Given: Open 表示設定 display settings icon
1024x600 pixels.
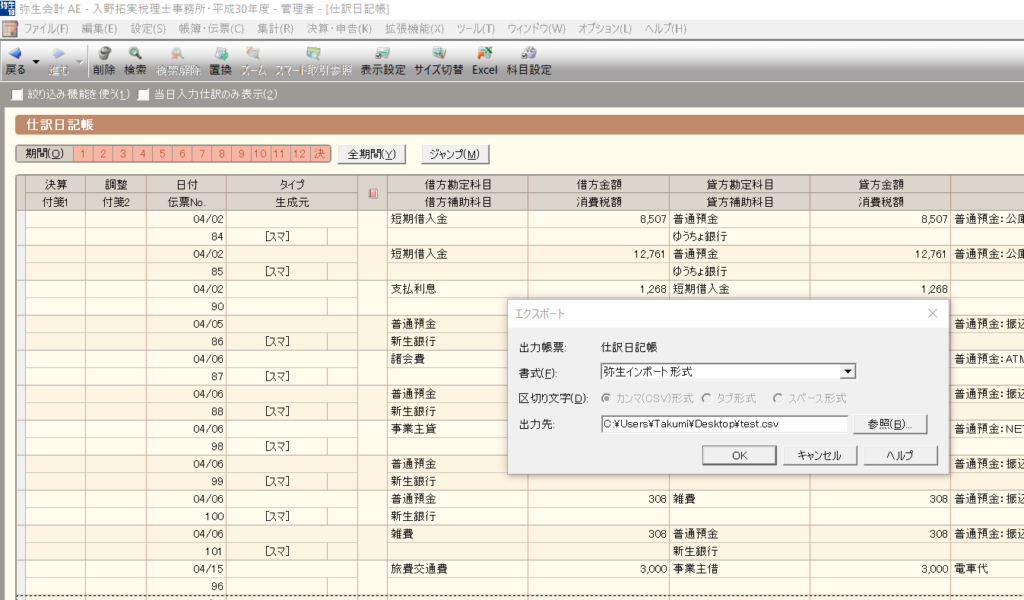Looking at the screenshot, I should pyautogui.click(x=383, y=54).
